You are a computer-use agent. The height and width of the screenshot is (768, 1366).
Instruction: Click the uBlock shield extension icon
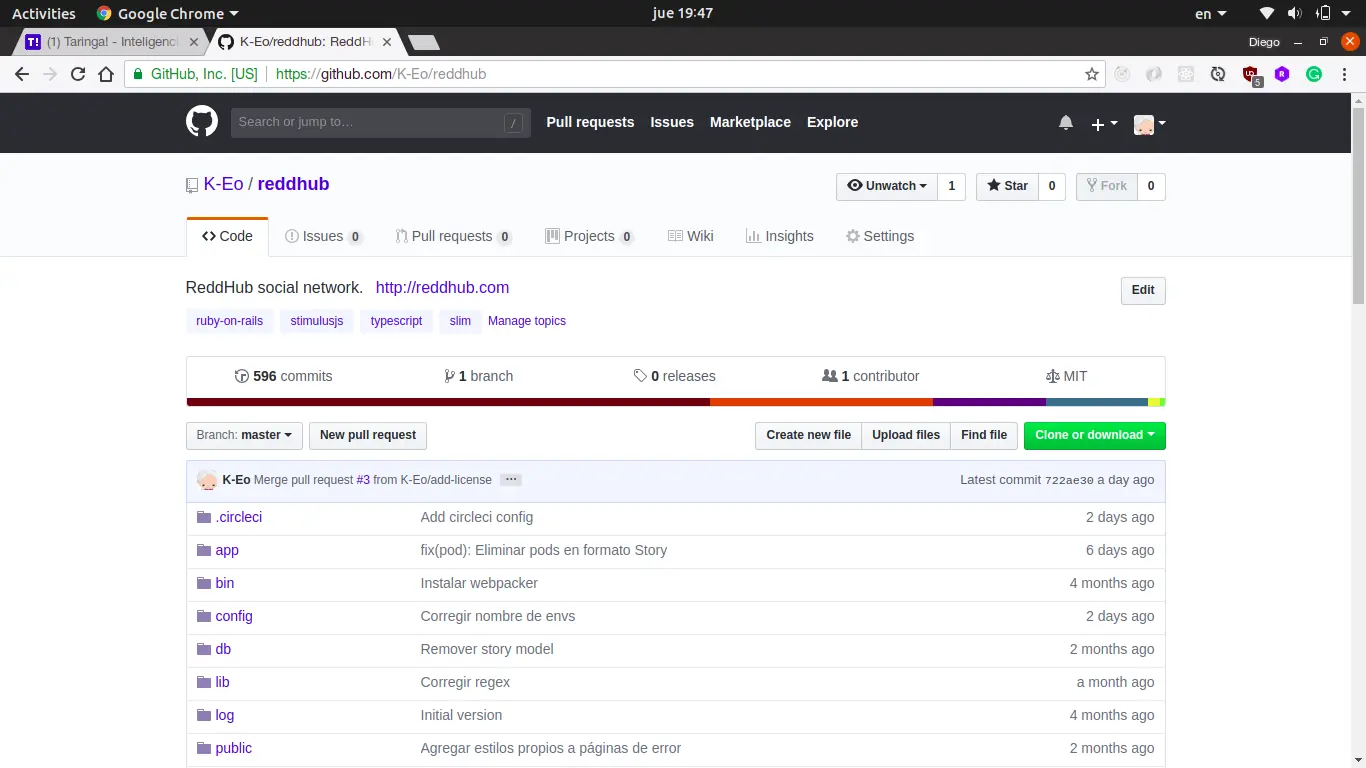coord(1251,75)
